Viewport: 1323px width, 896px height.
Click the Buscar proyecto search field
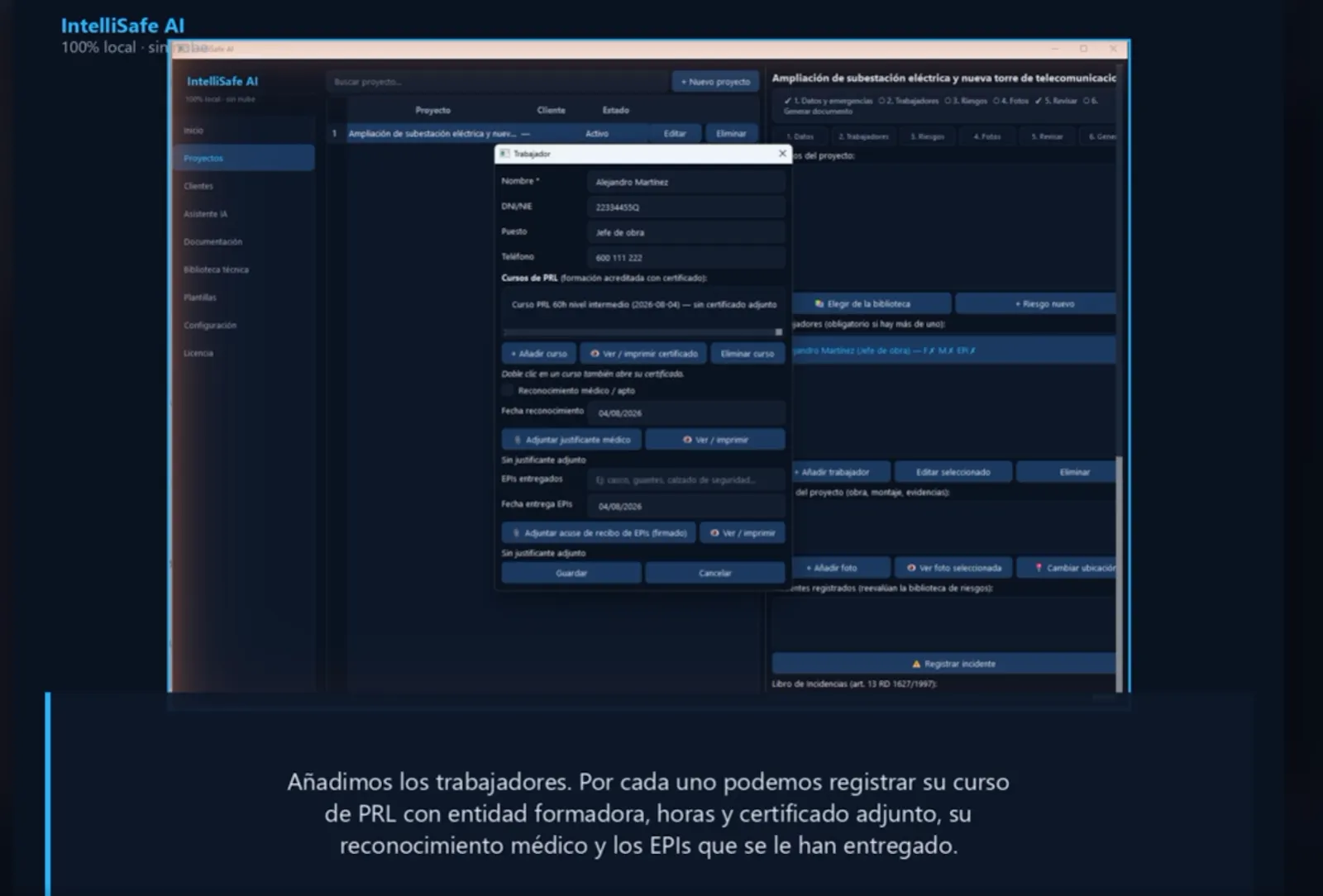coord(497,82)
